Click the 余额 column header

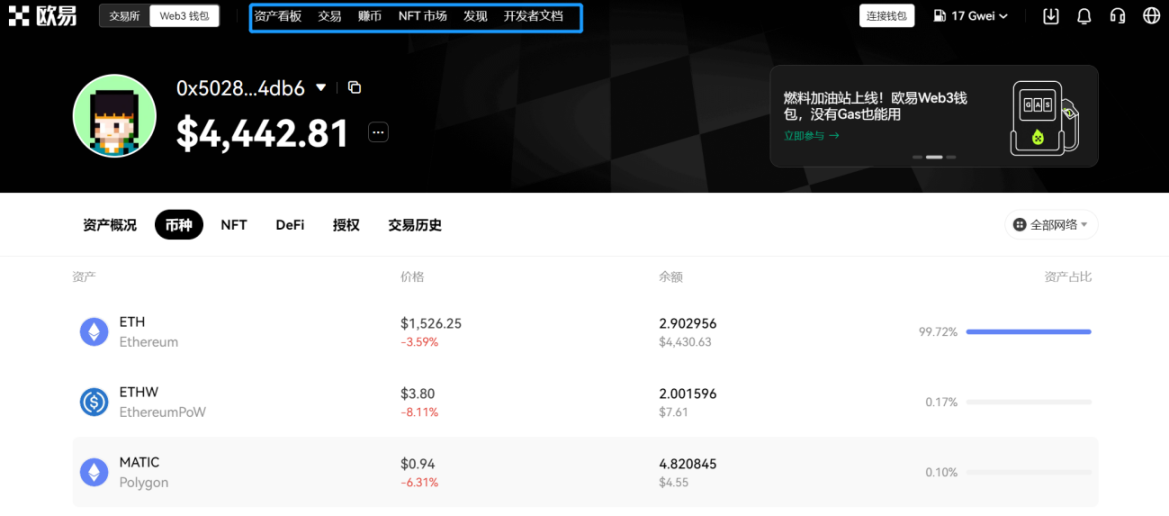(671, 277)
